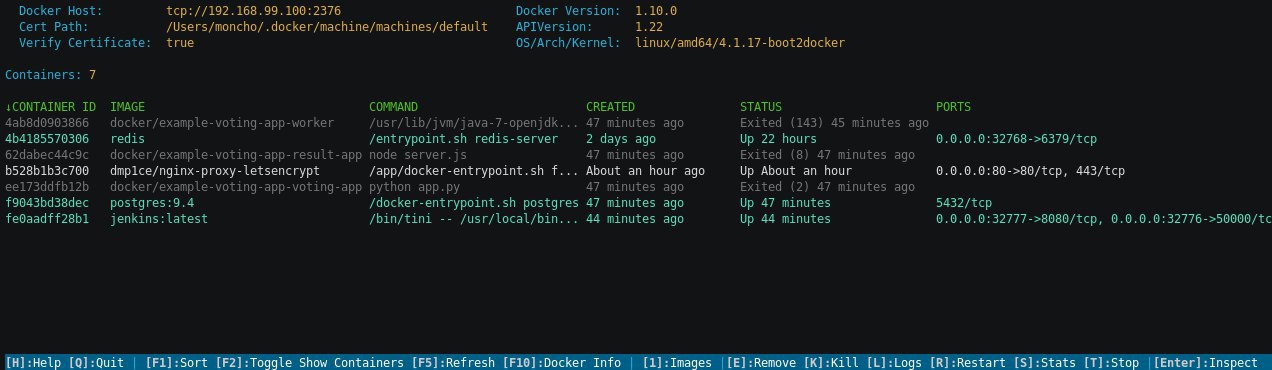Click the COMMAND column header
The height and width of the screenshot is (370, 1272).
(393, 107)
